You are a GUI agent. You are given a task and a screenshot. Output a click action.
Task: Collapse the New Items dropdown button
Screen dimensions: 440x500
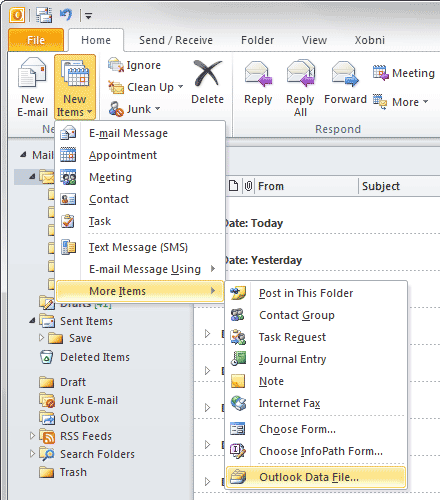click(x=75, y=87)
